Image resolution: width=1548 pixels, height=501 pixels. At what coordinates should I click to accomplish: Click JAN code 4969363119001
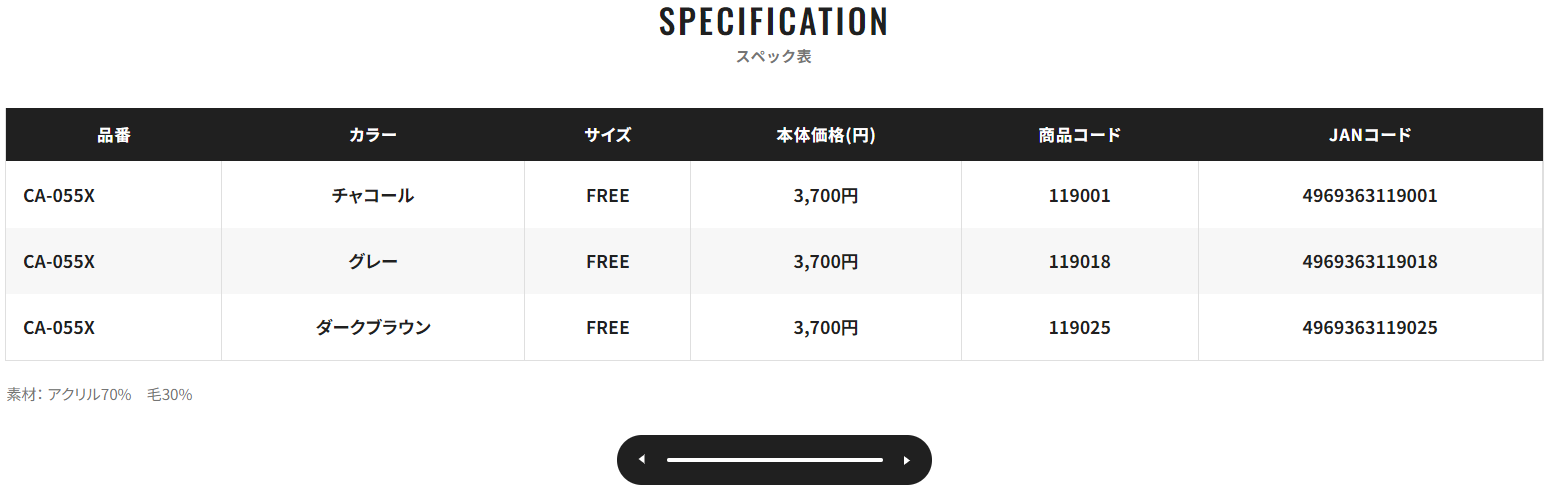(1370, 196)
